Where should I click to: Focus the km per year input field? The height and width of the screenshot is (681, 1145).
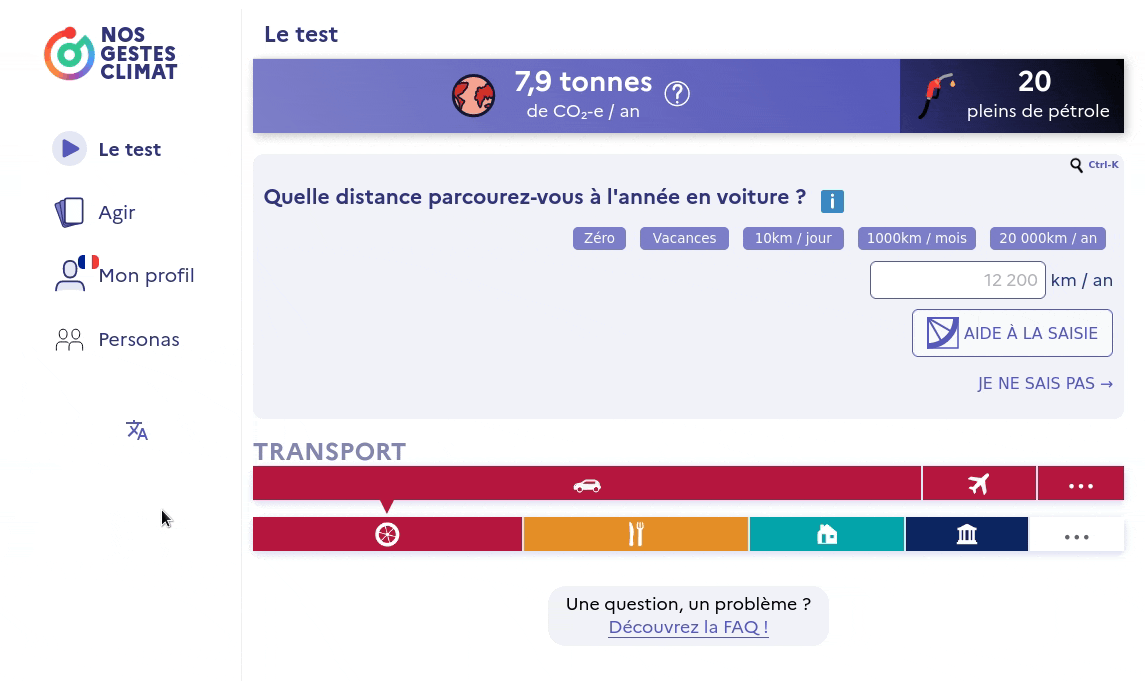tap(957, 280)
